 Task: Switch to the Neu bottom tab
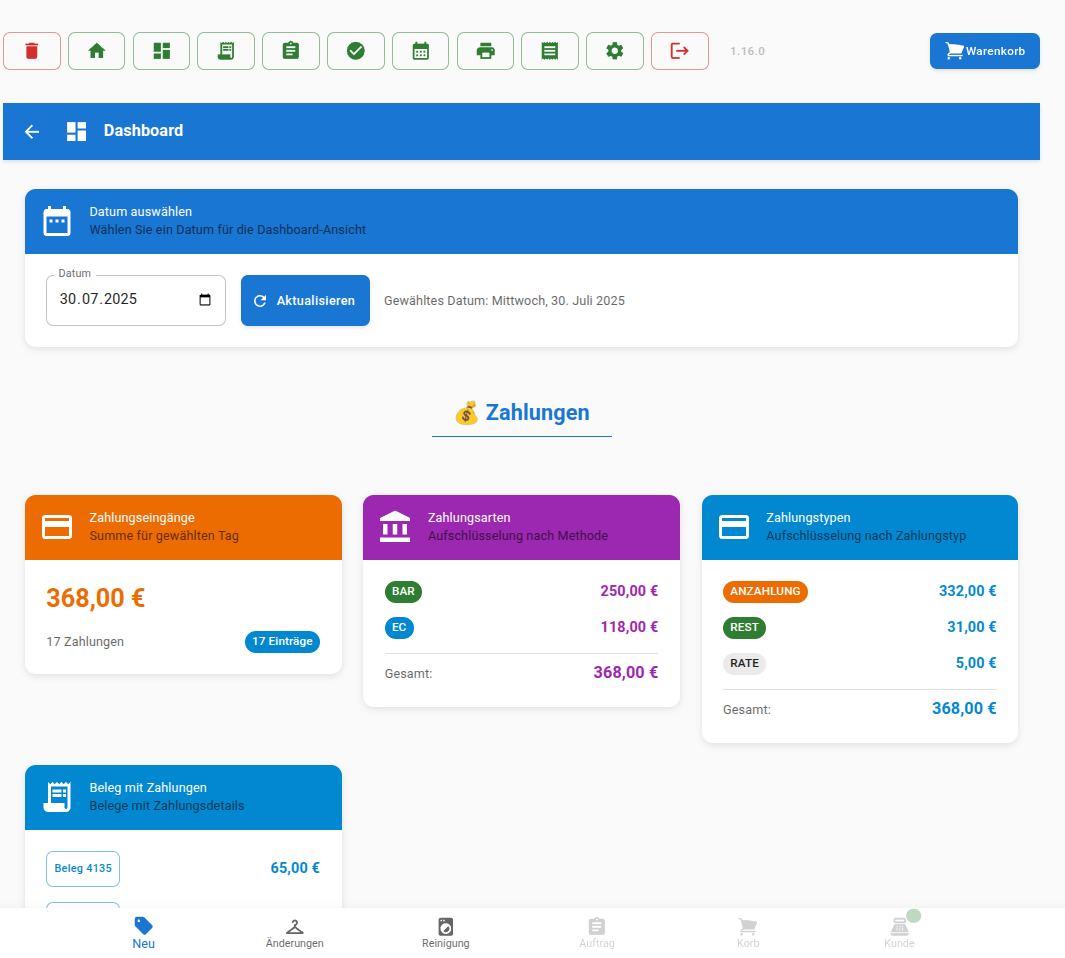tap(144, 932)
